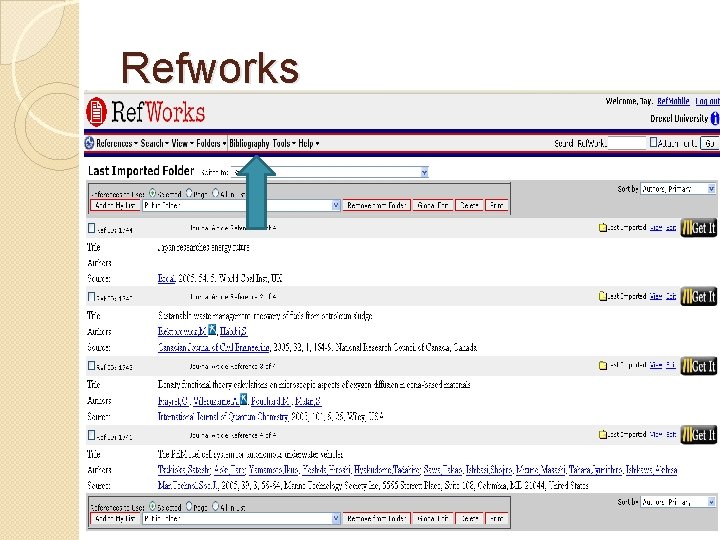
Task: Click Last Imported folder icon of underwater vehicles article
Action: tap(603, 434)
